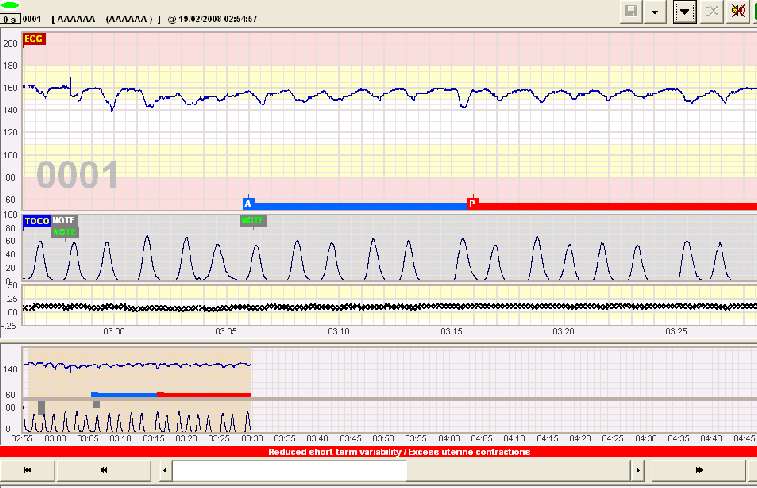Open the grey NOTE flag beside TOCO label

pyautogui.click(x=64, y=220)
